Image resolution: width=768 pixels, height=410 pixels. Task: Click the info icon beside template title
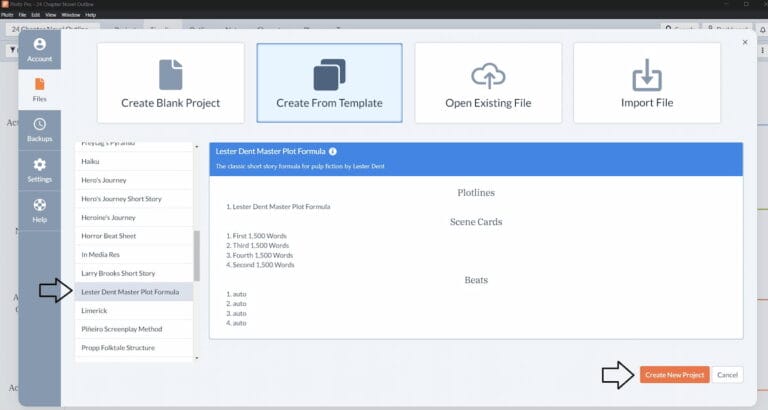tap(333, 151)
